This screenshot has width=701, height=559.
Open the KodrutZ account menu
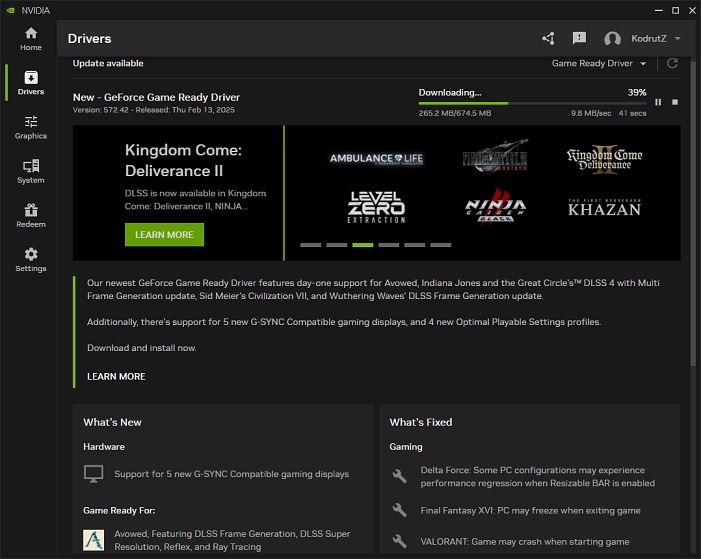(x=644, y=39)
